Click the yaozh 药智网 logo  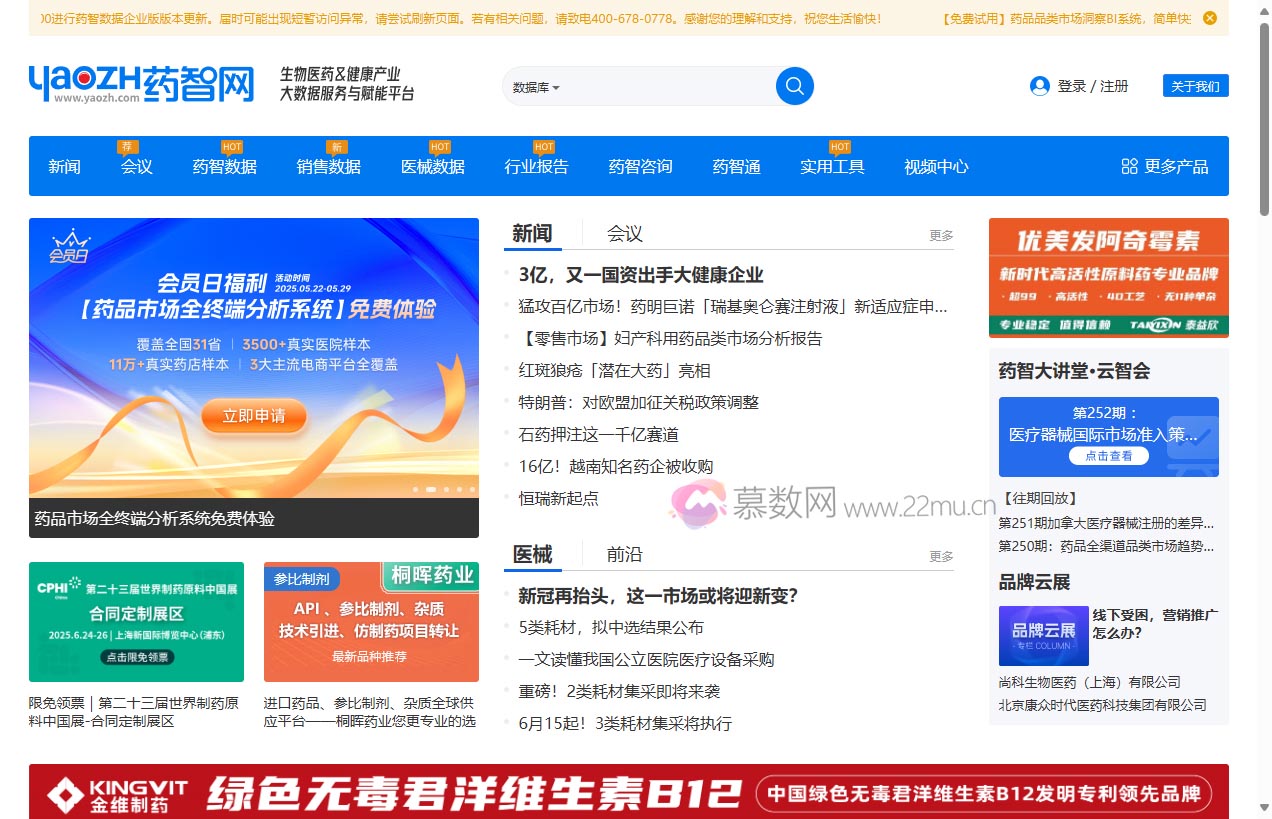click(x=140, y=80)
